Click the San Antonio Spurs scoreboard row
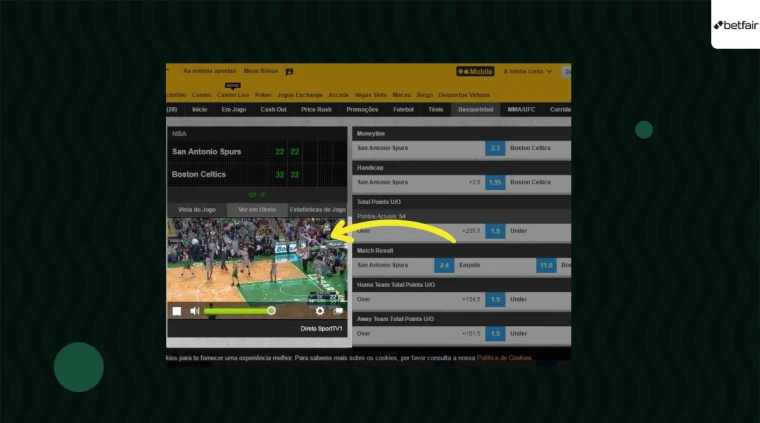The image size is (760, 423). pyautogui.click(x=257, y=152)
